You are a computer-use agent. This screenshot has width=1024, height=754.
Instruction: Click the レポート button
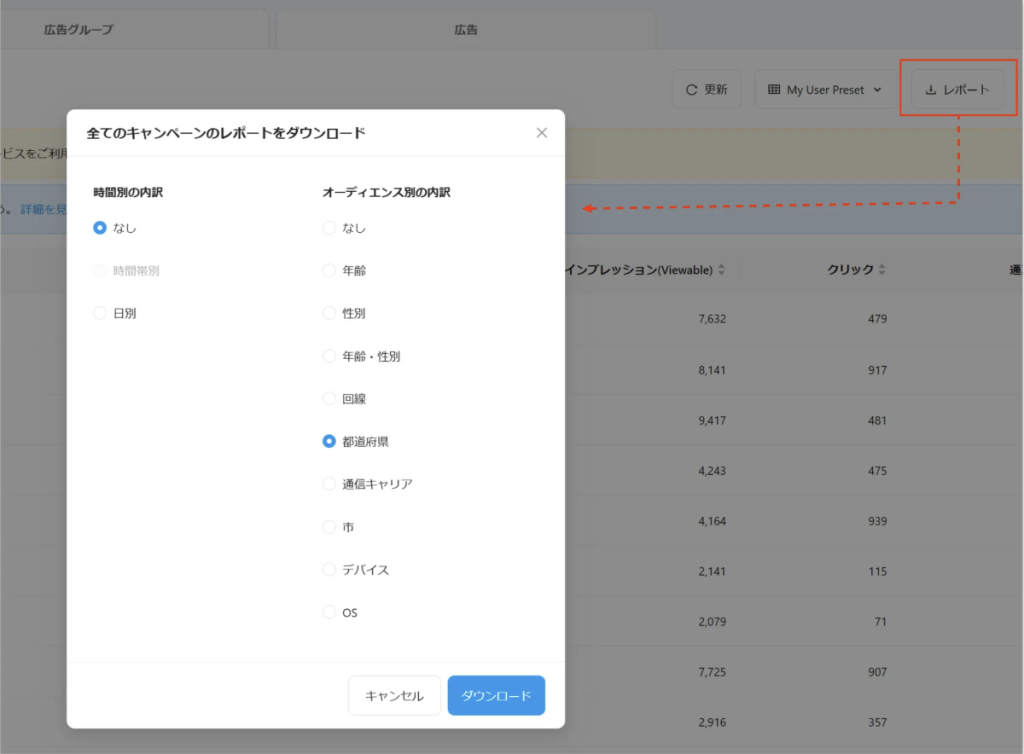point(957,89)
